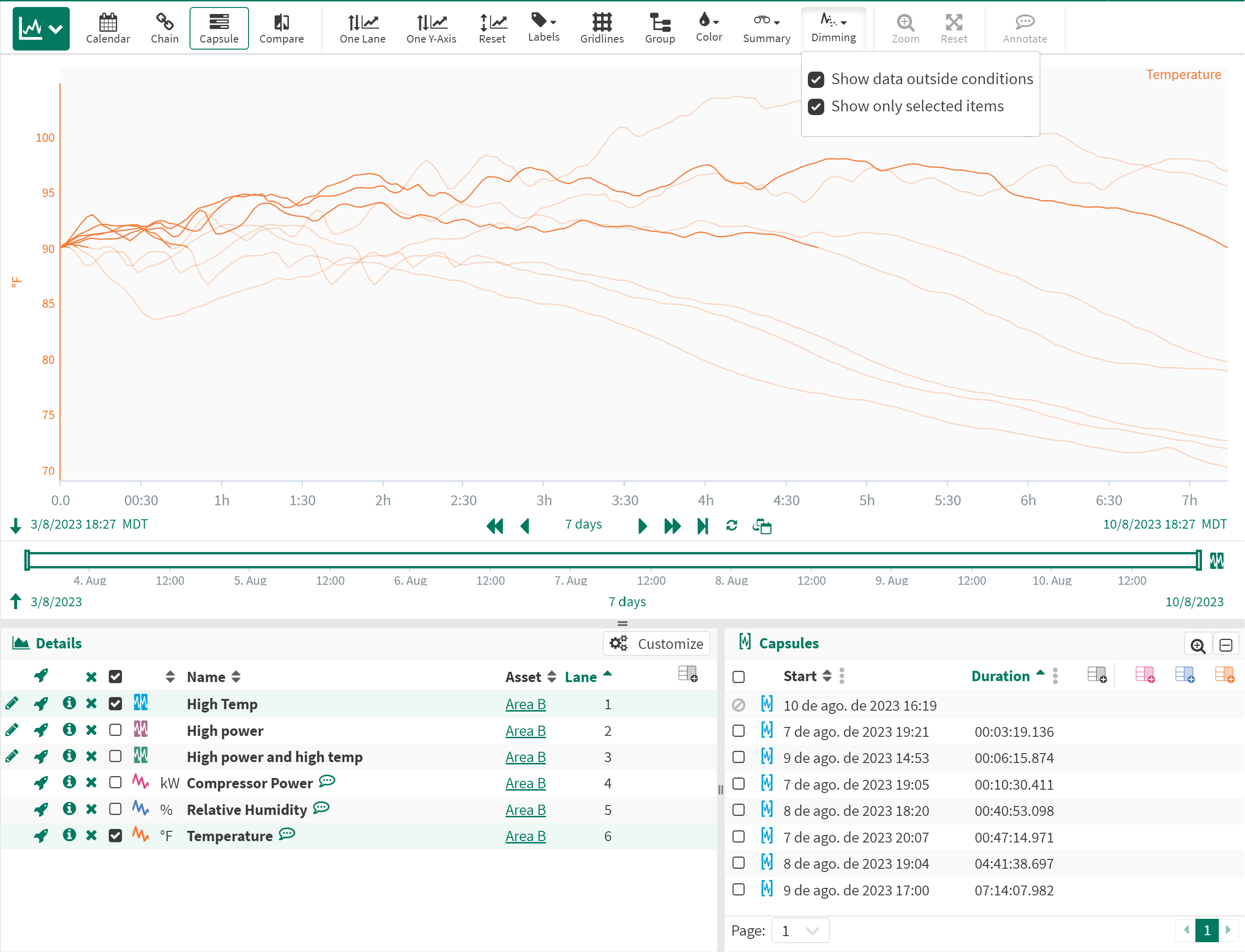1245x952 pixels.
Task: Open the main view selector menu
Action: pos(41,29)
